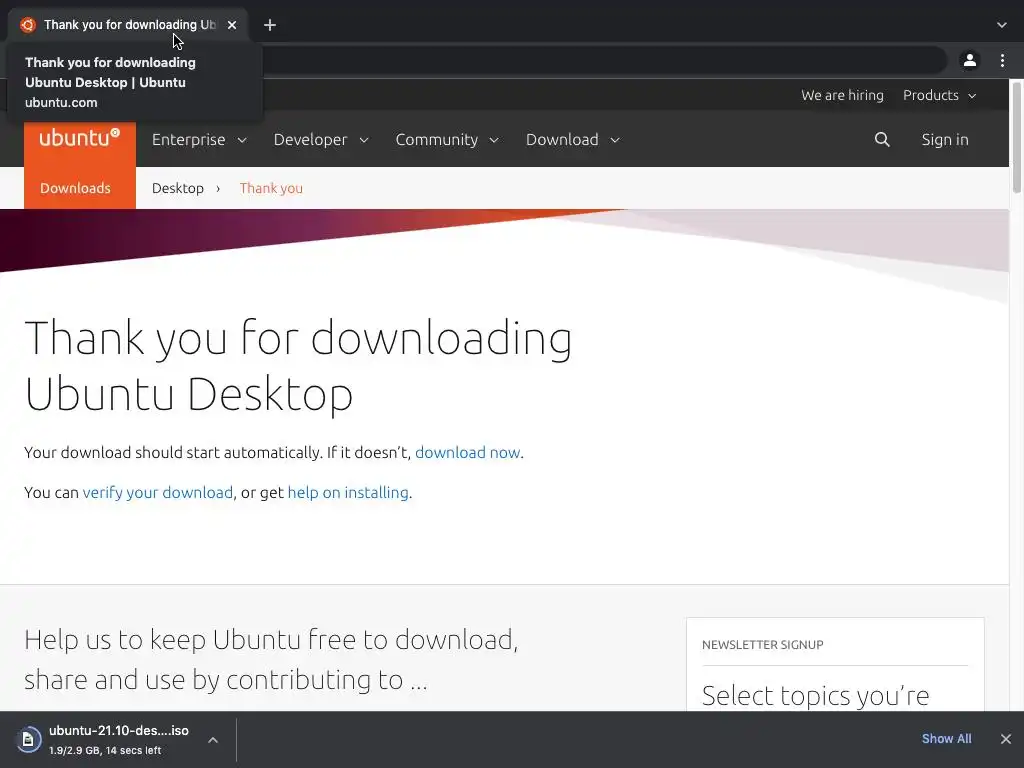Go to Desktop breadcrumb
Screen dimensions: 1024x768
point(178,188)
